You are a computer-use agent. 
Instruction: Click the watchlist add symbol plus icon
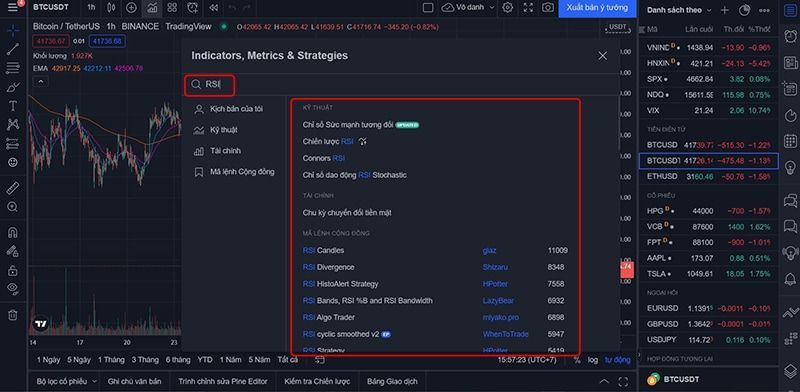[724, 10]
